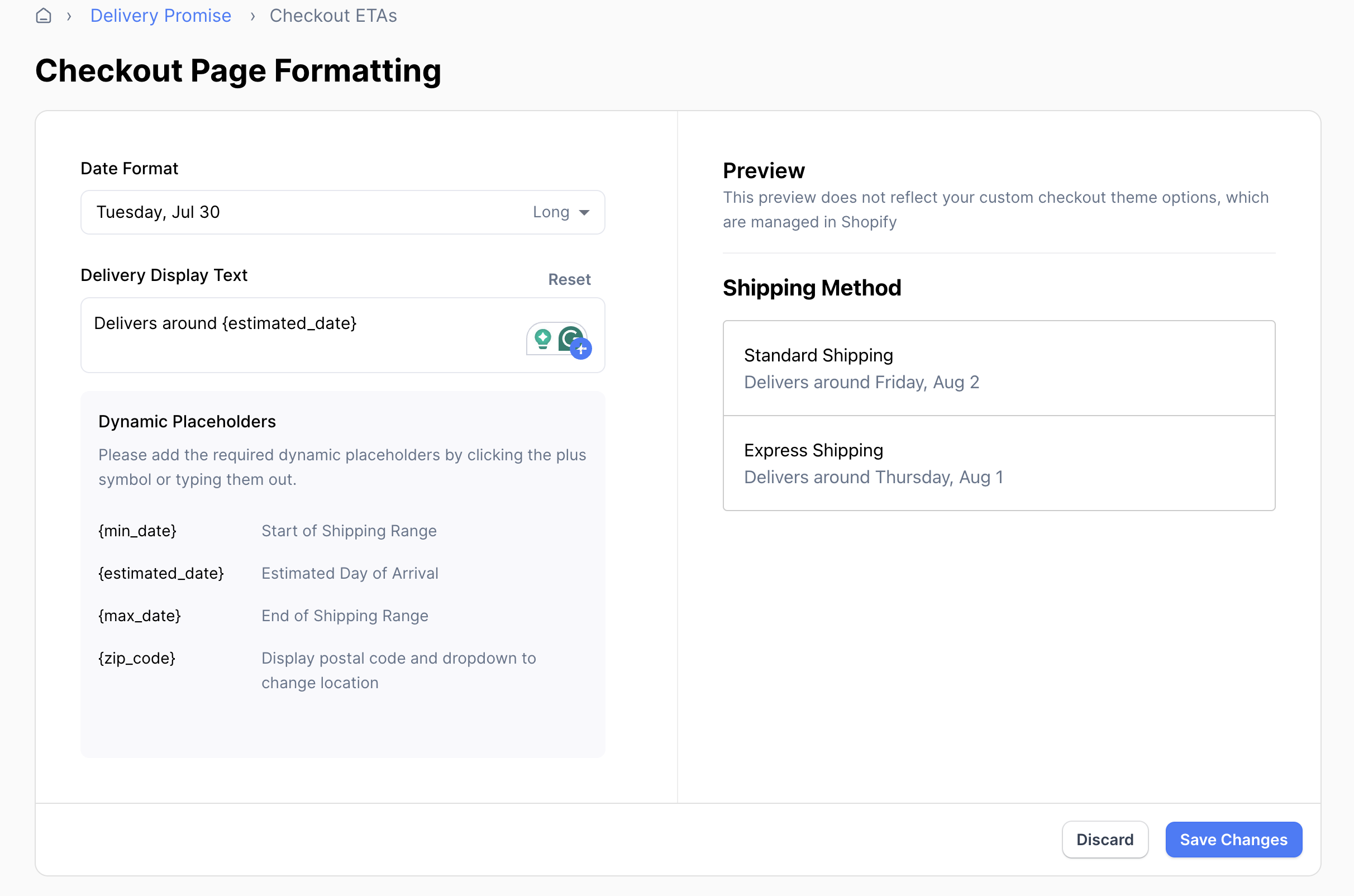Viewport: 1354px width, 896px height.
Task: Open the Delivery Promise breadcrumb link
Action: pos(160,16)
